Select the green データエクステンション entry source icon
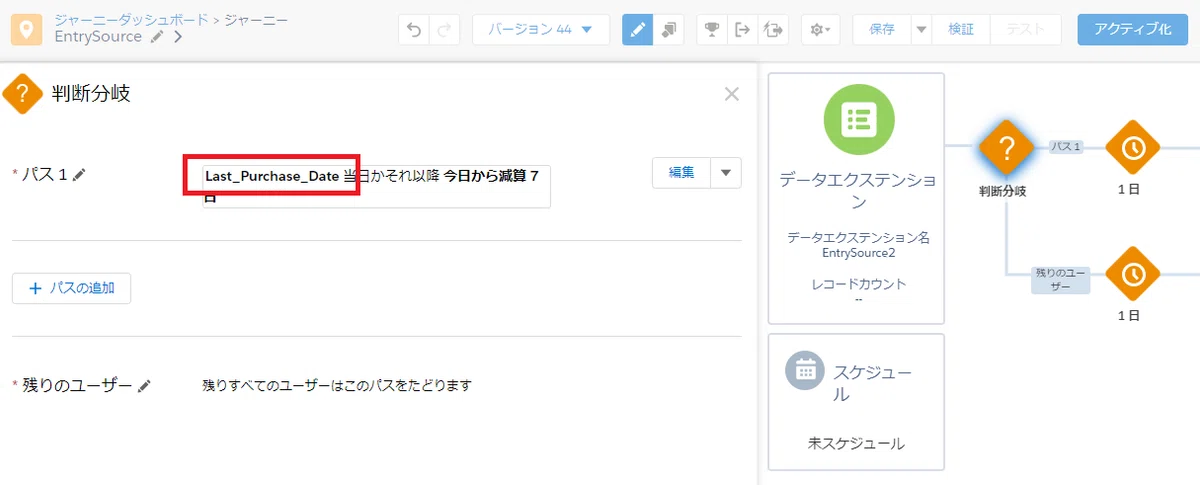 coord(857,119)
